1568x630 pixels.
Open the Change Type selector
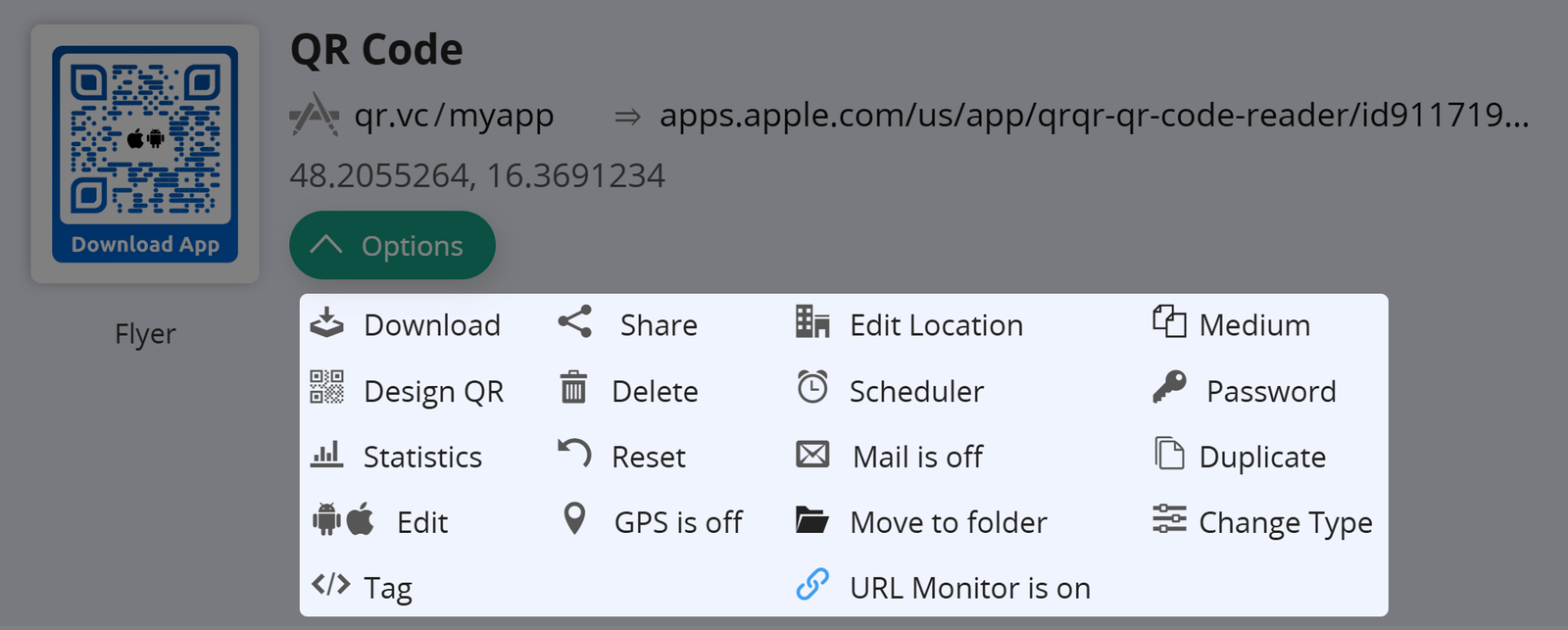[x=1285, y=522]
